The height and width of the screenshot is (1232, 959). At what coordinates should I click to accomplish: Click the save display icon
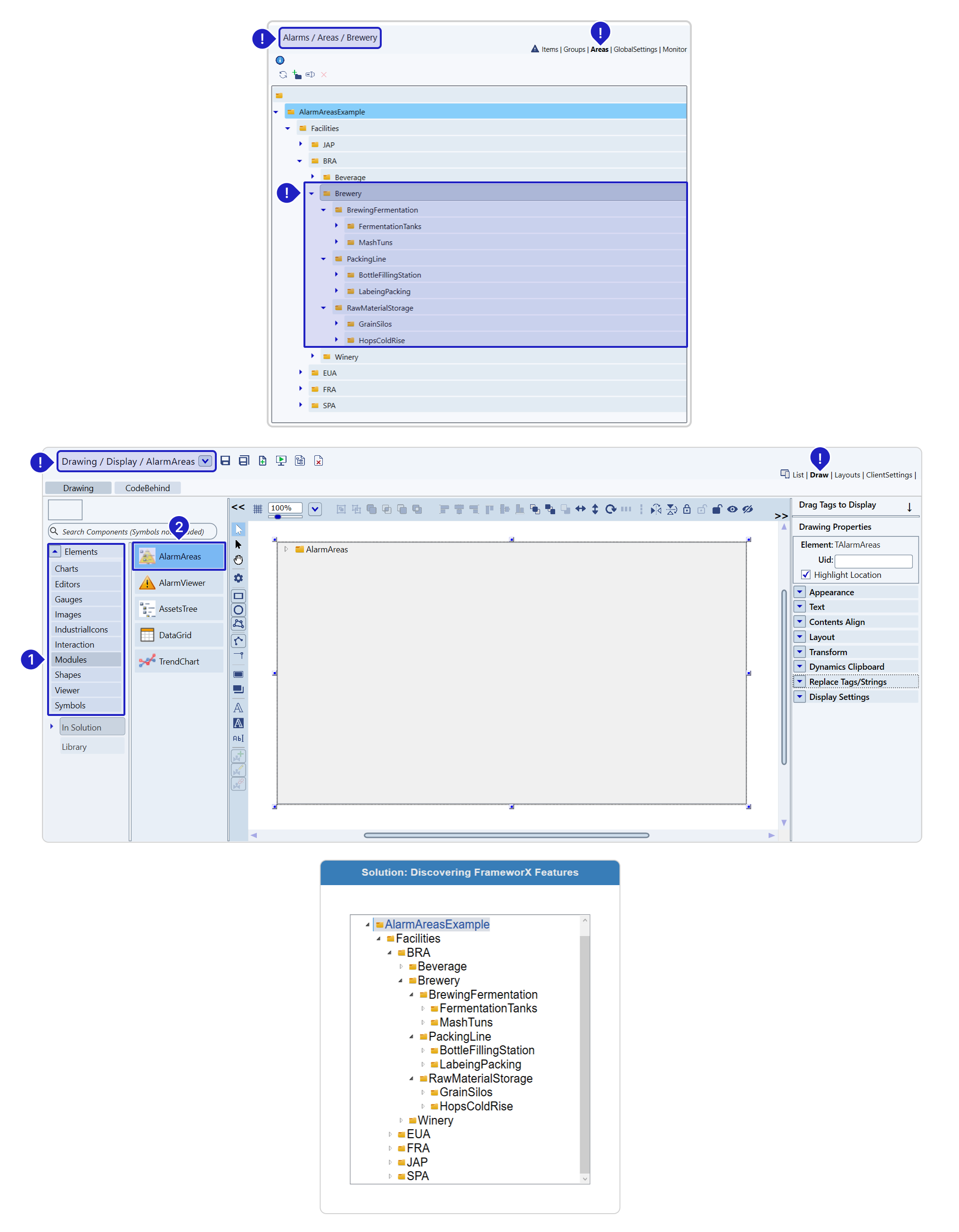pyautogui.click(x=225, y=461)
